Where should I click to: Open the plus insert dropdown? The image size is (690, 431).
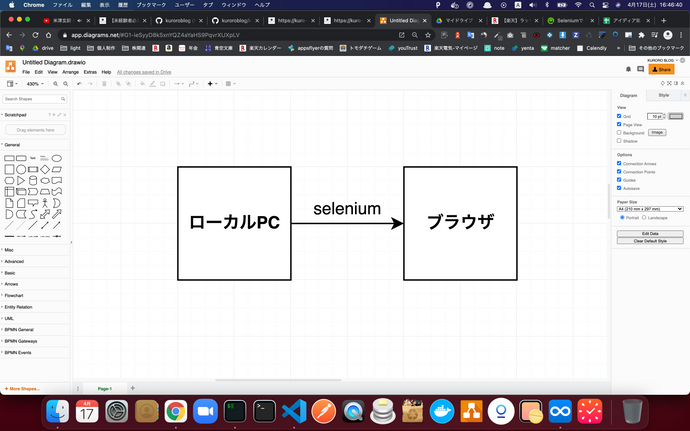click(212, 84)
